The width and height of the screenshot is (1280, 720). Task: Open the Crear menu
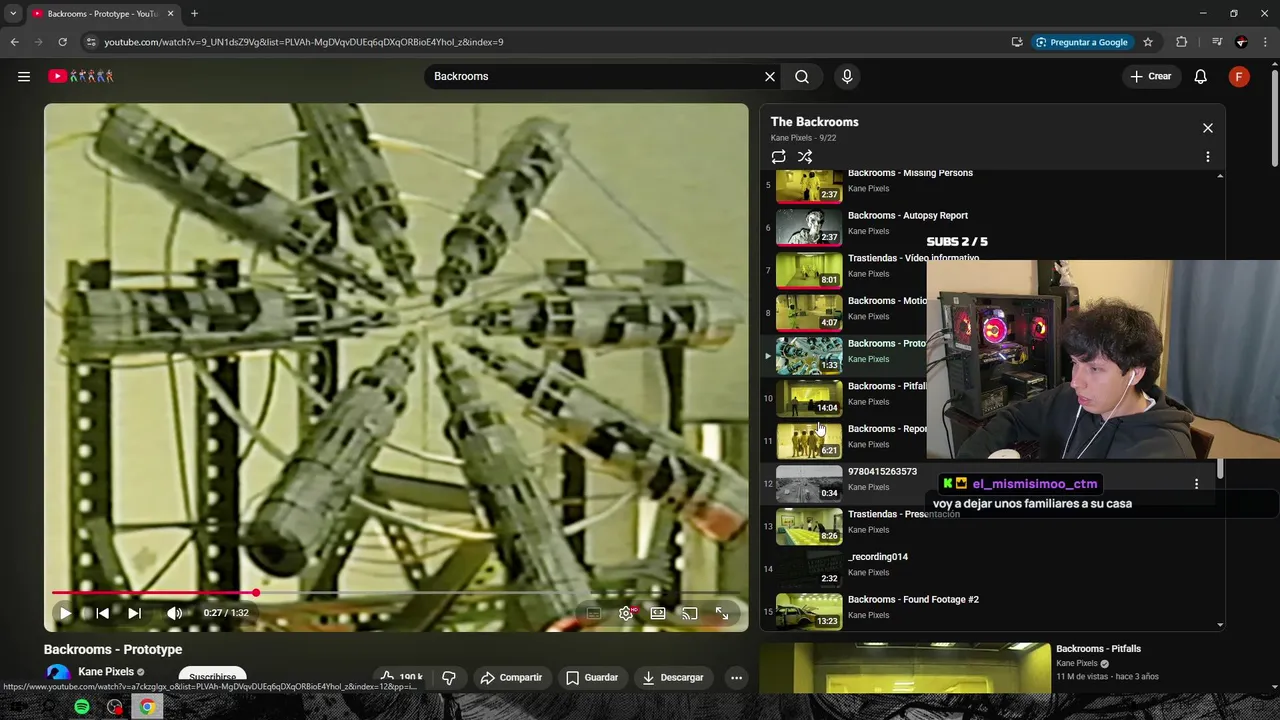click(1151, 76)
